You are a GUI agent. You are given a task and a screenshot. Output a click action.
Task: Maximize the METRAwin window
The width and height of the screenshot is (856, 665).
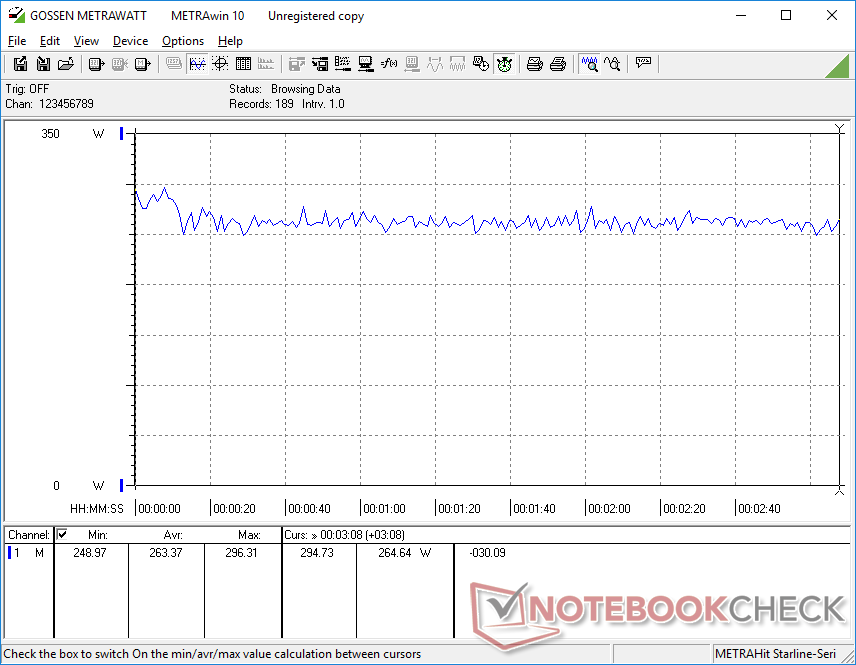click(x=786, y=15)
